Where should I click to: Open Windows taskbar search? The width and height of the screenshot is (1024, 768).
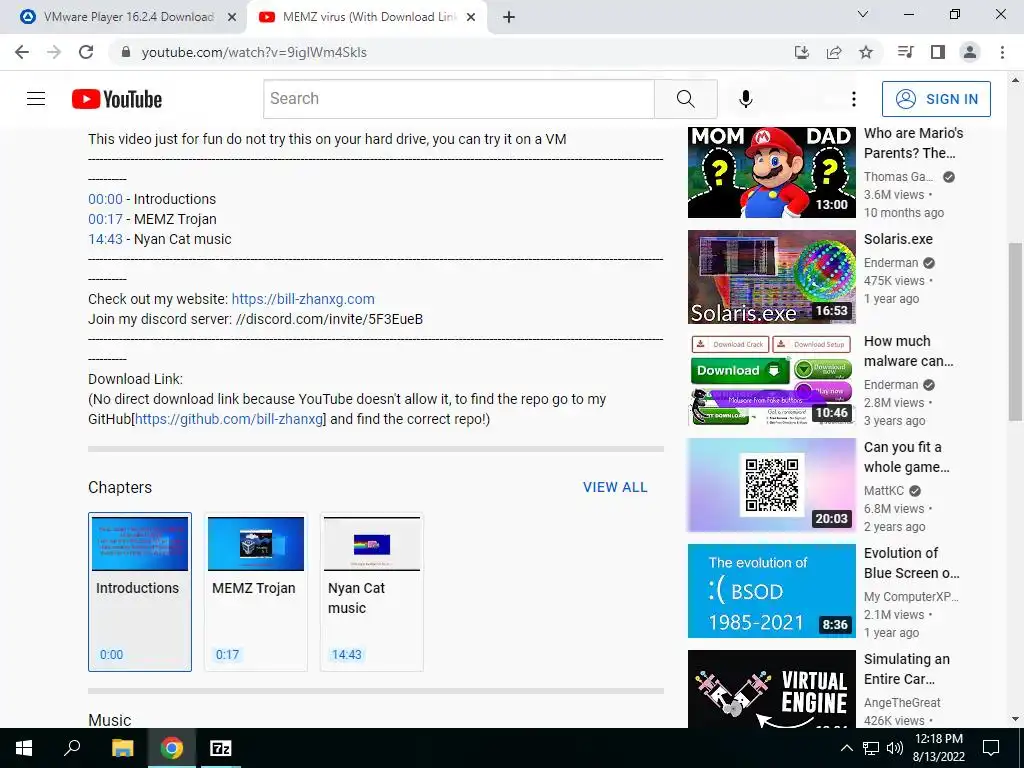(x=72, y=748)
